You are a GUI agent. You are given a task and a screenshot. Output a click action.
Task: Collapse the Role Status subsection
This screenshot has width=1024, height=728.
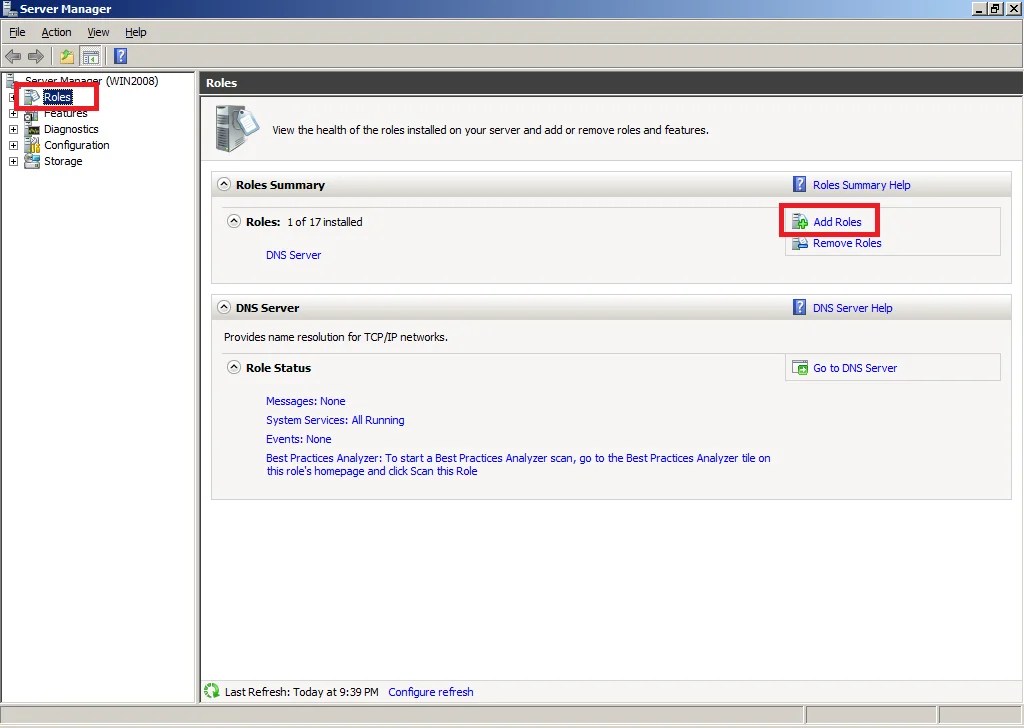[234, 367]
